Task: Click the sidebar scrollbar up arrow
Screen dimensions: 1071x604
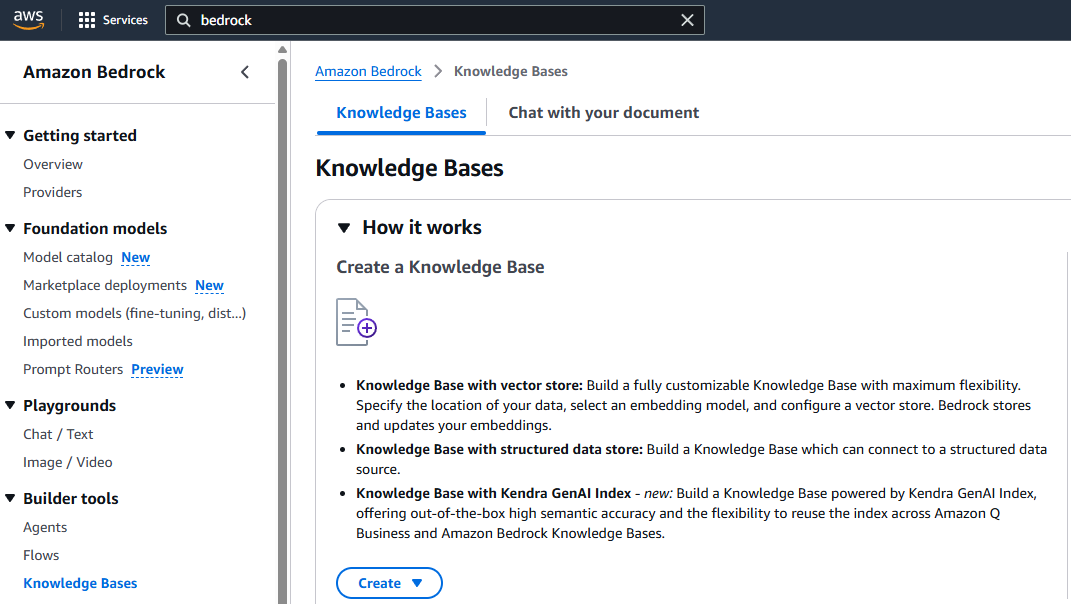Action: tap(282, 50)
